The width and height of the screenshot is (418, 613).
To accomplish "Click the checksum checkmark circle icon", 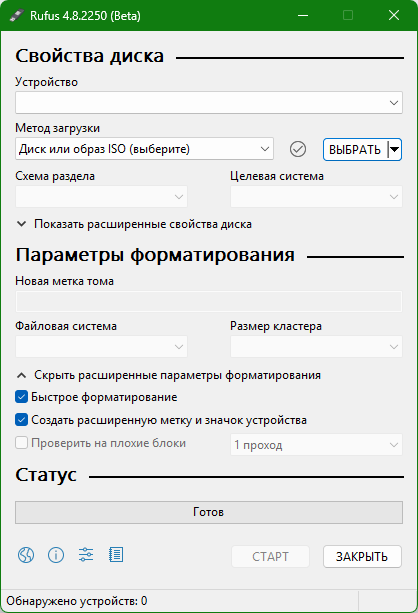I will [x=298, y=149].
